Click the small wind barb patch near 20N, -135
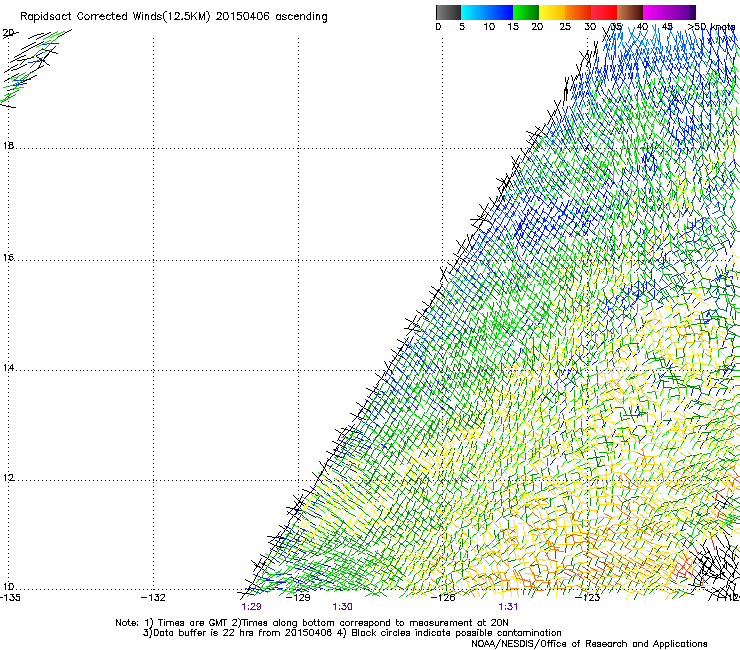 pyautogui.click(x=34, y=68)
